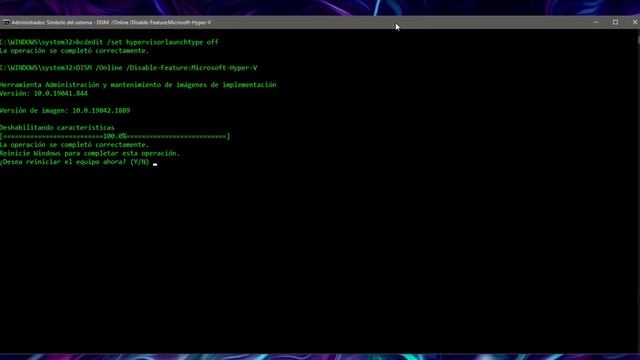Click the 'bcdedit /set hypervisorlaunchtype off' line
Image resolution: width=640 pixels, height=360 pixels.
tap(109, 42)
